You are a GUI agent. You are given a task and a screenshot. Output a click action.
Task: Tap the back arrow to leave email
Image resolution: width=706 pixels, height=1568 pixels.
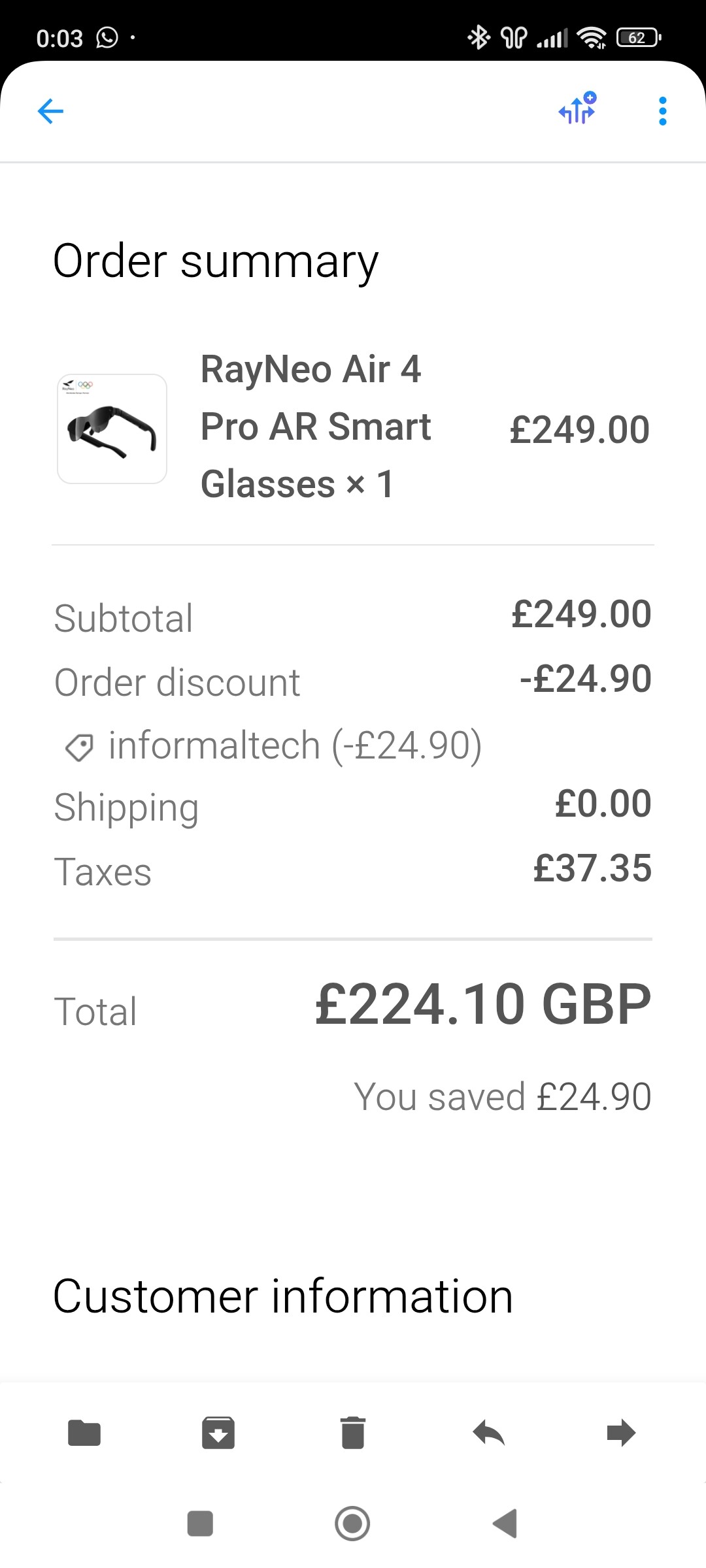click(x=50, y=111)
